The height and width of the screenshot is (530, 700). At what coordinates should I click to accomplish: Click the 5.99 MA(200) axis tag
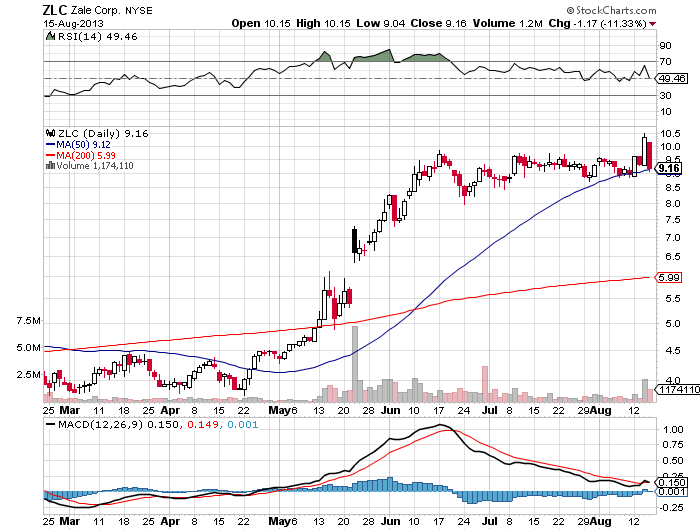click(668, 278)
